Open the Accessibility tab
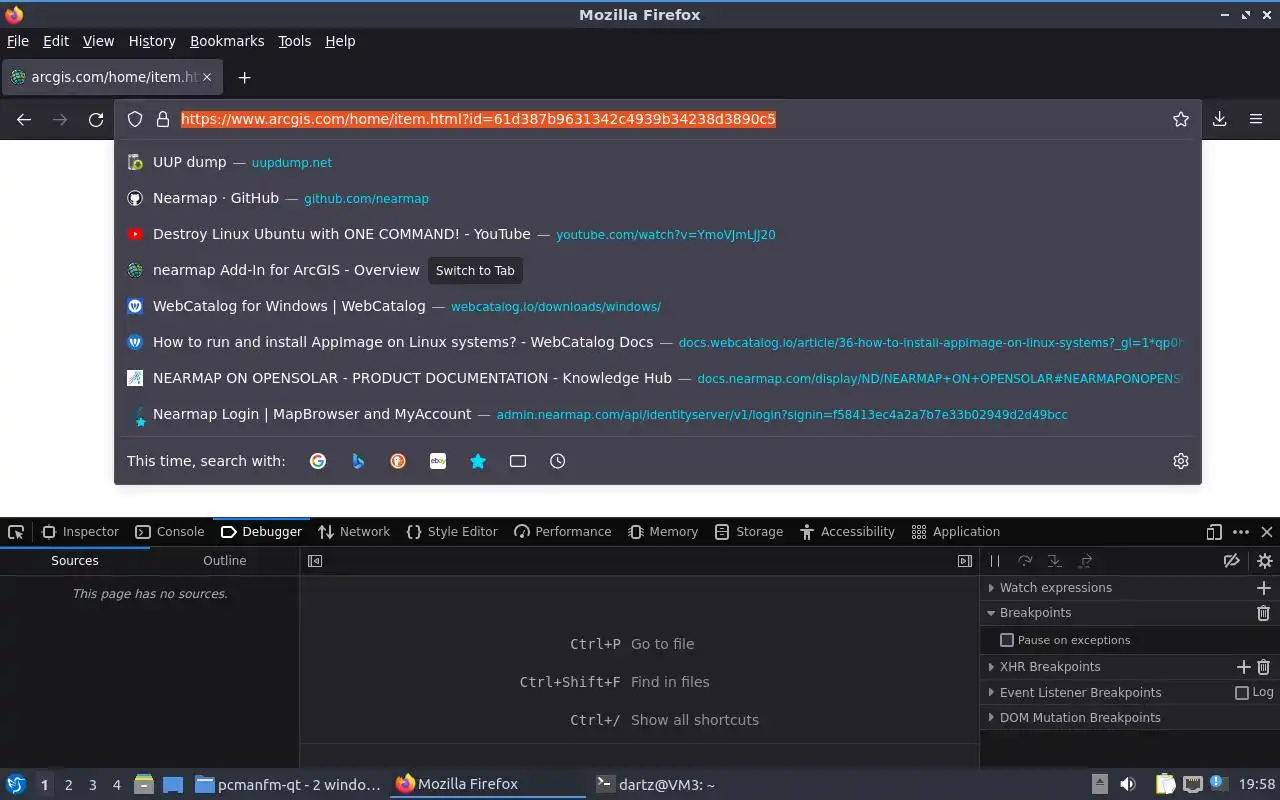Screen dimensions: 1280x800 [848, 532]
